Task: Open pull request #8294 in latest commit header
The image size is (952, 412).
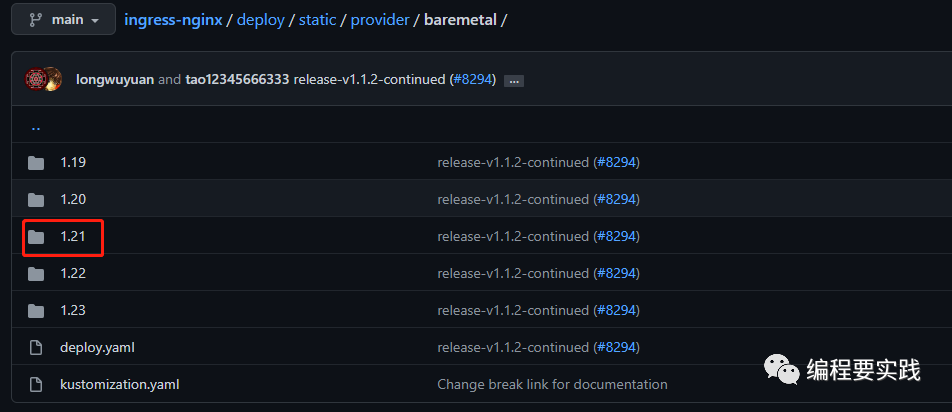Action: [472, 79]
